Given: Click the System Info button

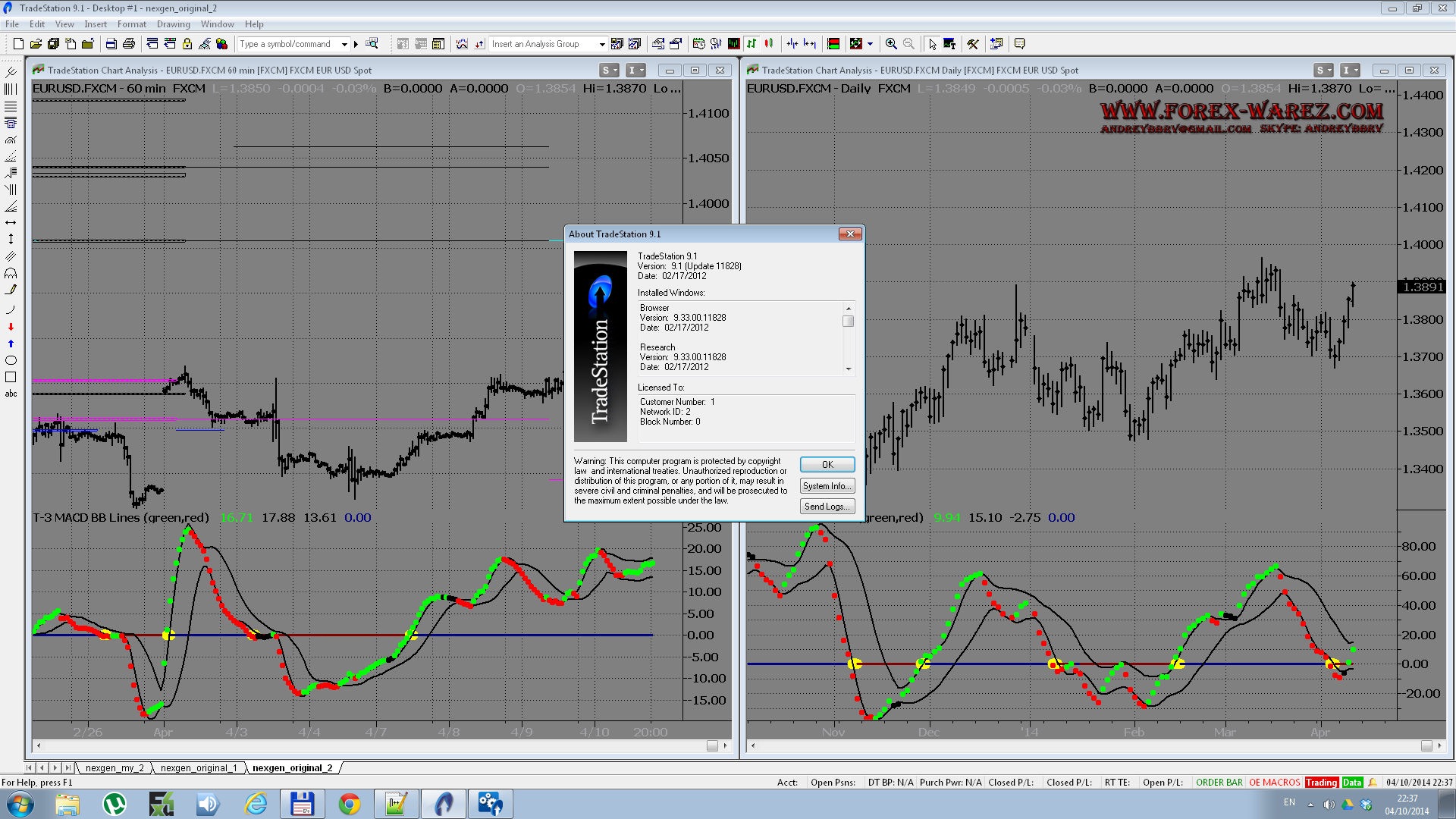Looking at the screenshot, I should pyautogui.click(x=827, y=486).
